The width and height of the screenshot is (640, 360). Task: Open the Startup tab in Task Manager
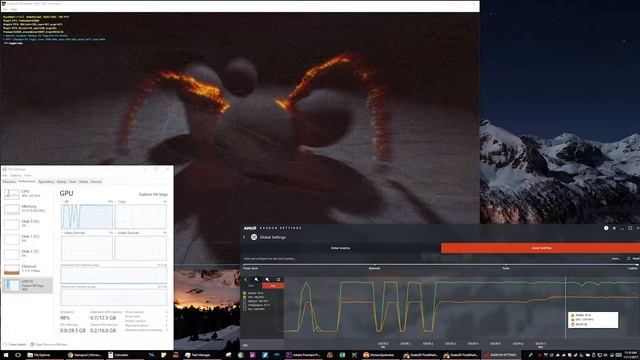point(62,182)
